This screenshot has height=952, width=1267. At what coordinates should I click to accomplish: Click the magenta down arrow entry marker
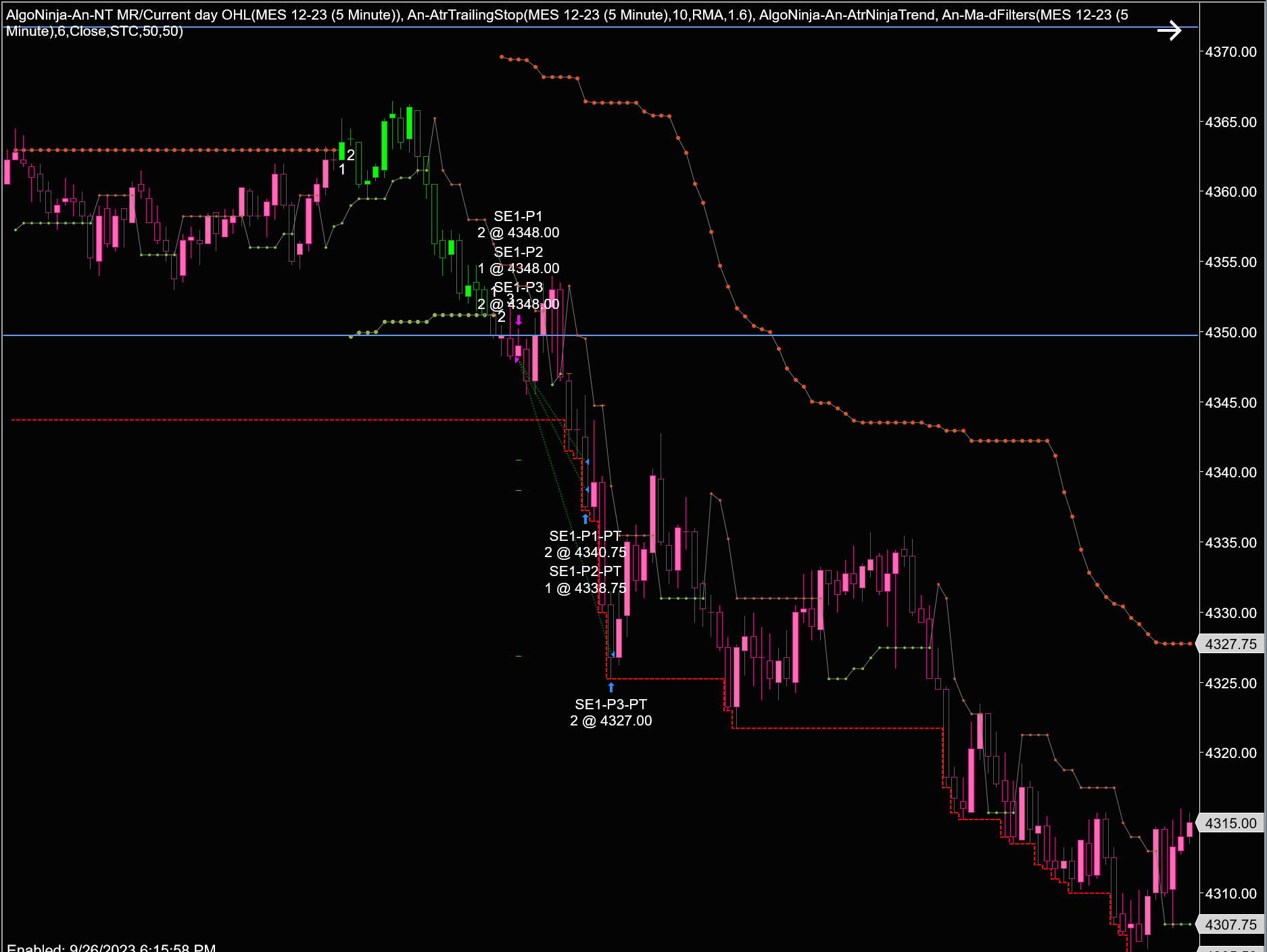click(519, 320)
